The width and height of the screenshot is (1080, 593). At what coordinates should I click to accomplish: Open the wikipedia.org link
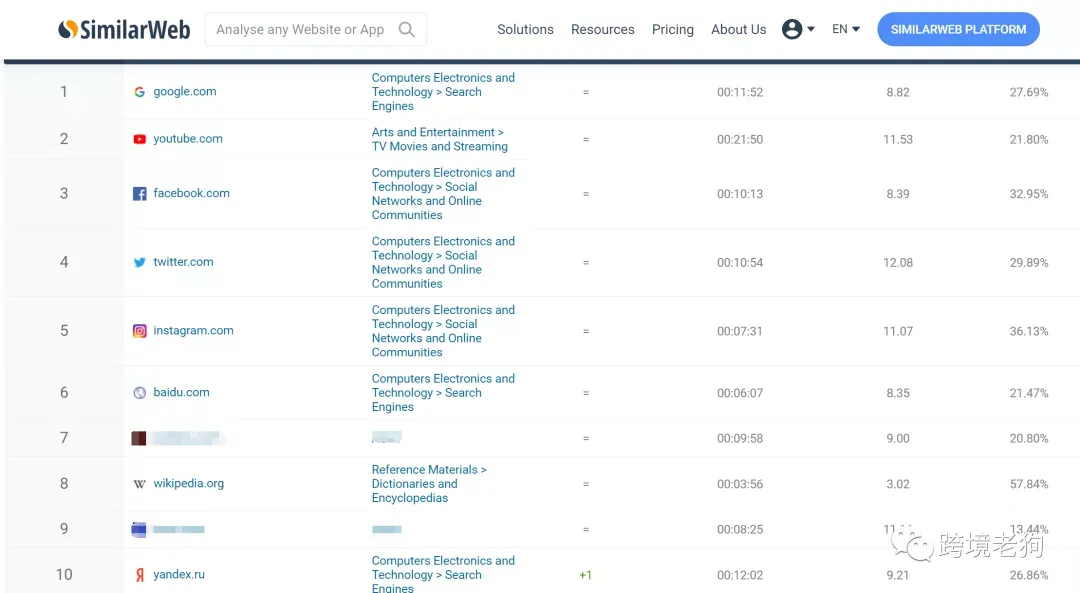point(189,483)
